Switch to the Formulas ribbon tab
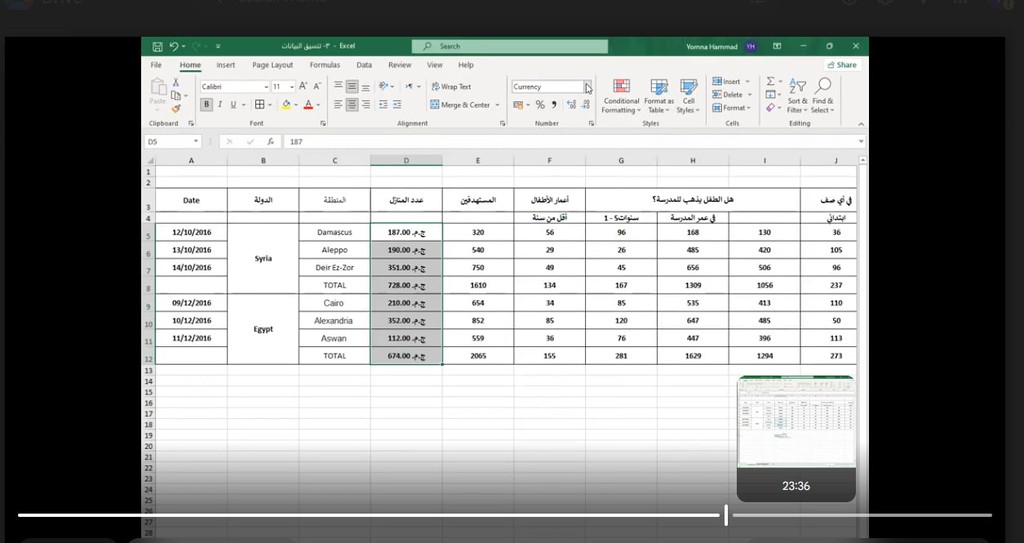Image resolution: width=1024 pixels, height=543 pixels. 324,65
